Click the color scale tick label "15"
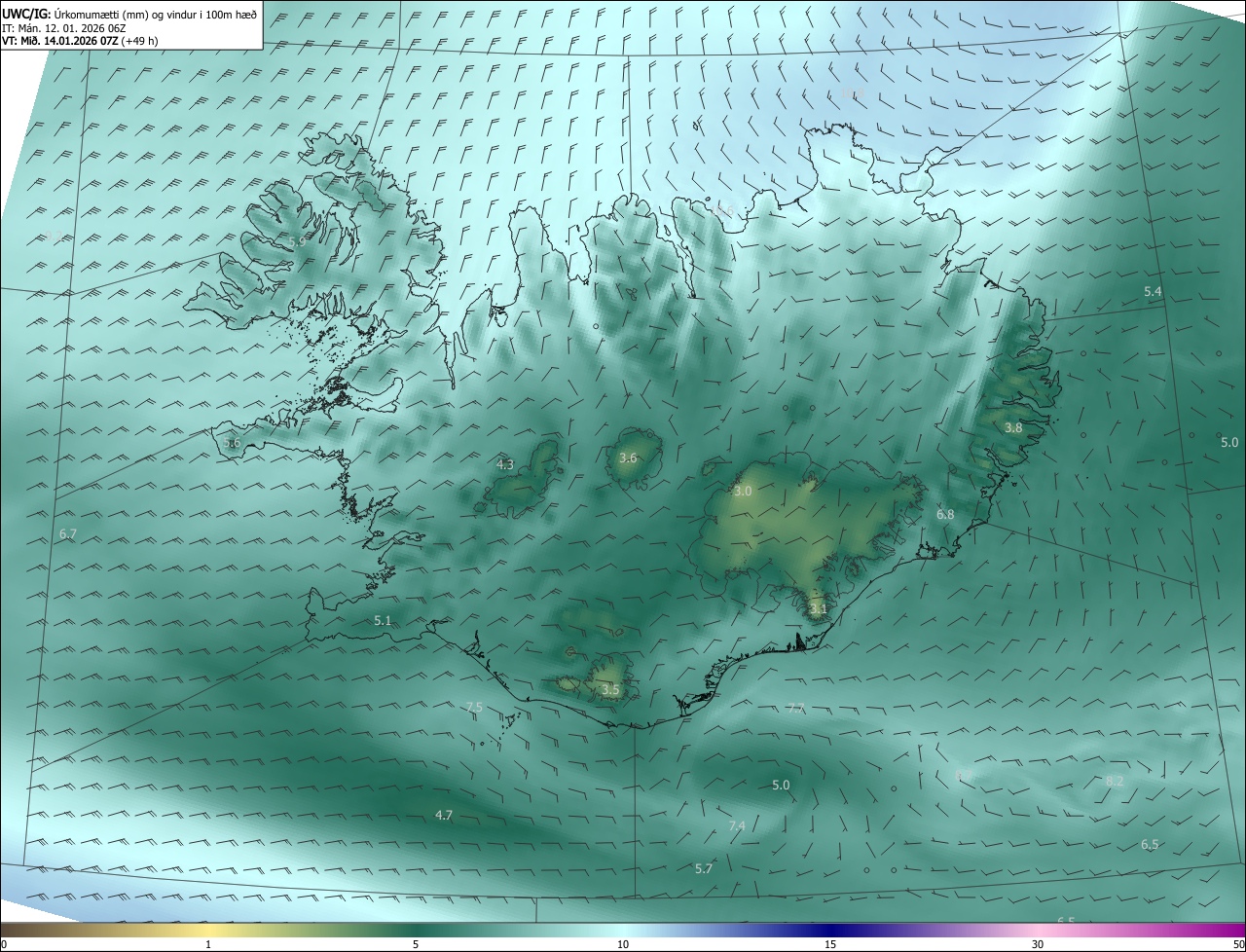 830,944
